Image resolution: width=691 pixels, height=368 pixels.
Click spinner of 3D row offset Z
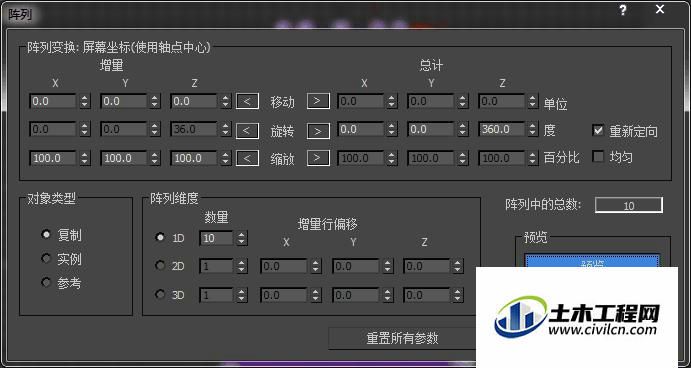click(458, 295)
